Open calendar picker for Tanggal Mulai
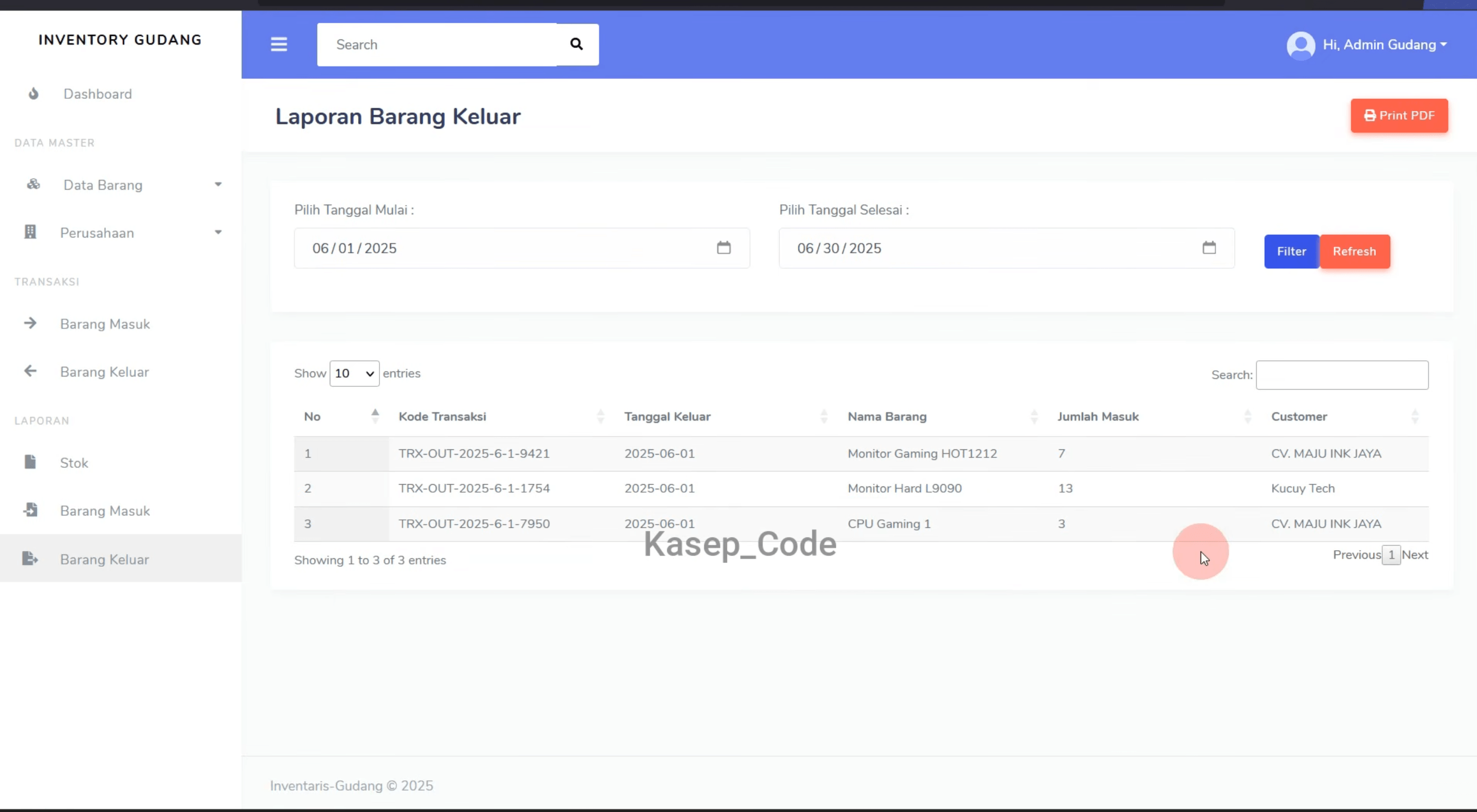Screen dimensions: 1477x812 [x=724, y=248]
